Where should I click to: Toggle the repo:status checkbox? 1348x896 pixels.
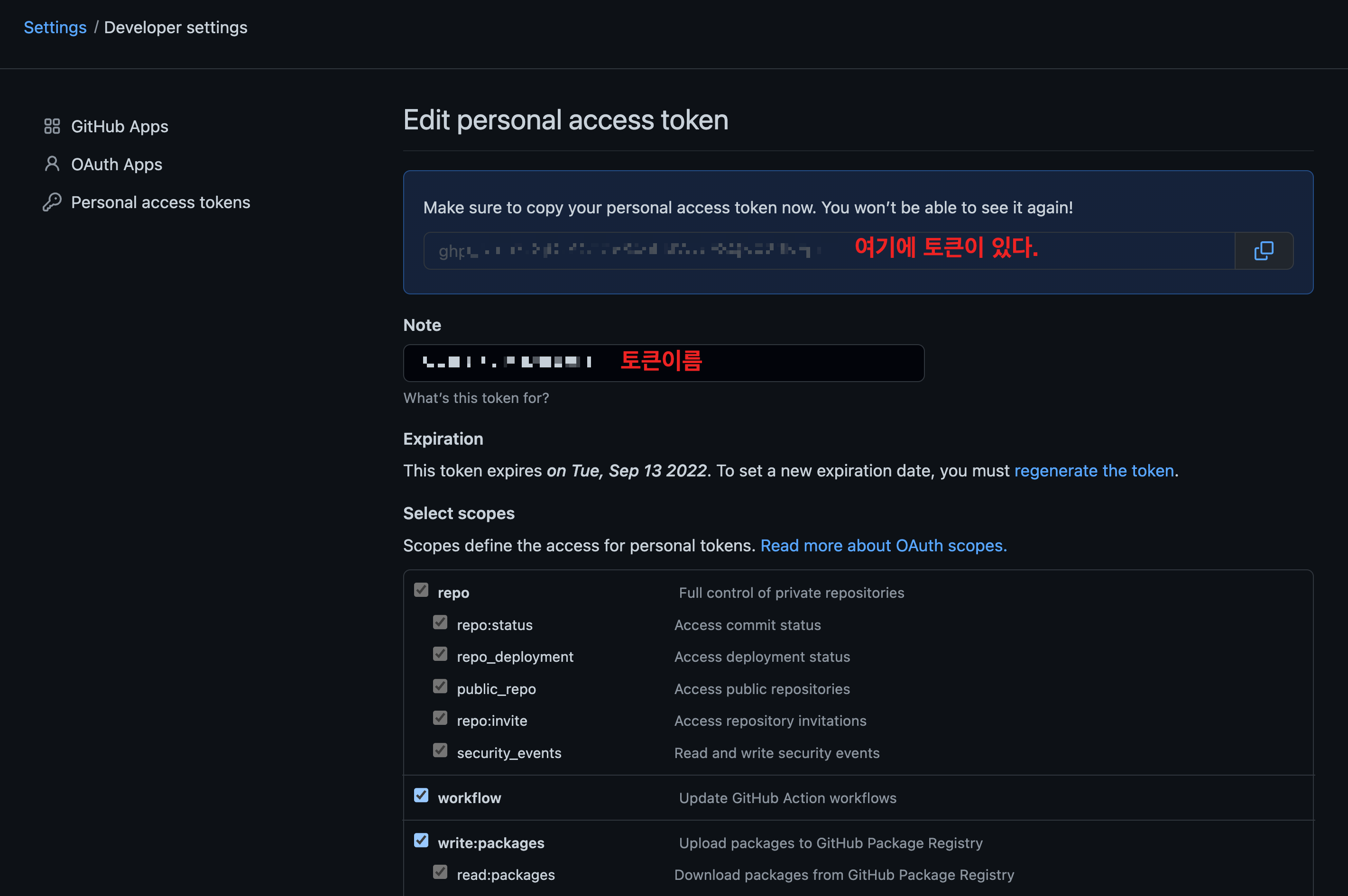(440, 622)
